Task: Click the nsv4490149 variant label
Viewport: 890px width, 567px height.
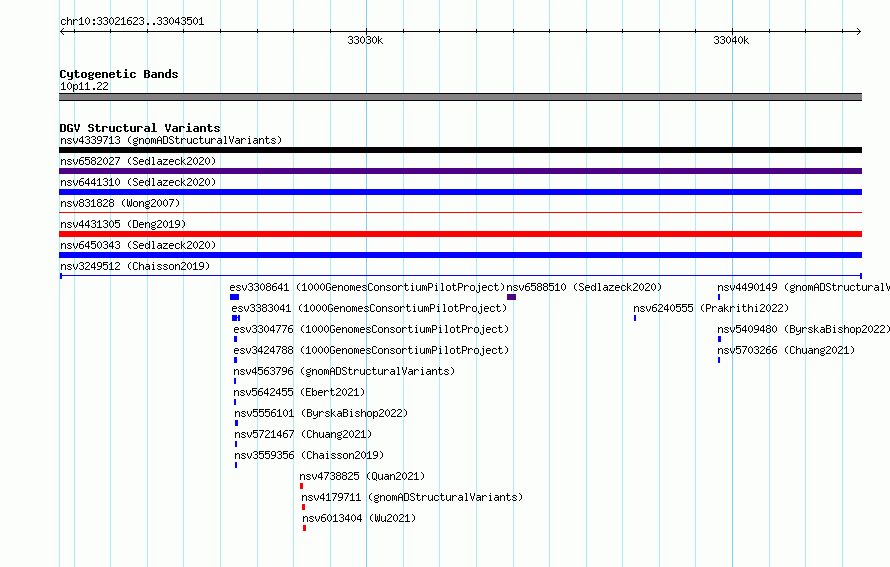Action: click(803, 287)
